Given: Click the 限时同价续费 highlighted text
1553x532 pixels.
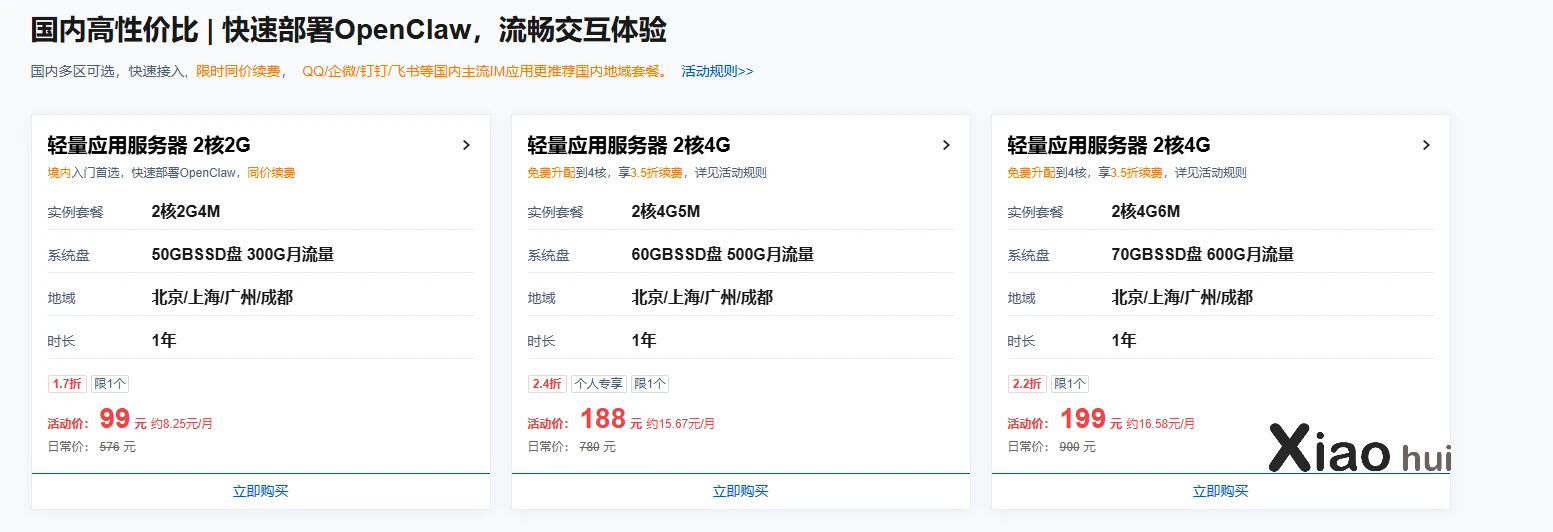Looking at the screenshot, I should (x=238, y=72).
